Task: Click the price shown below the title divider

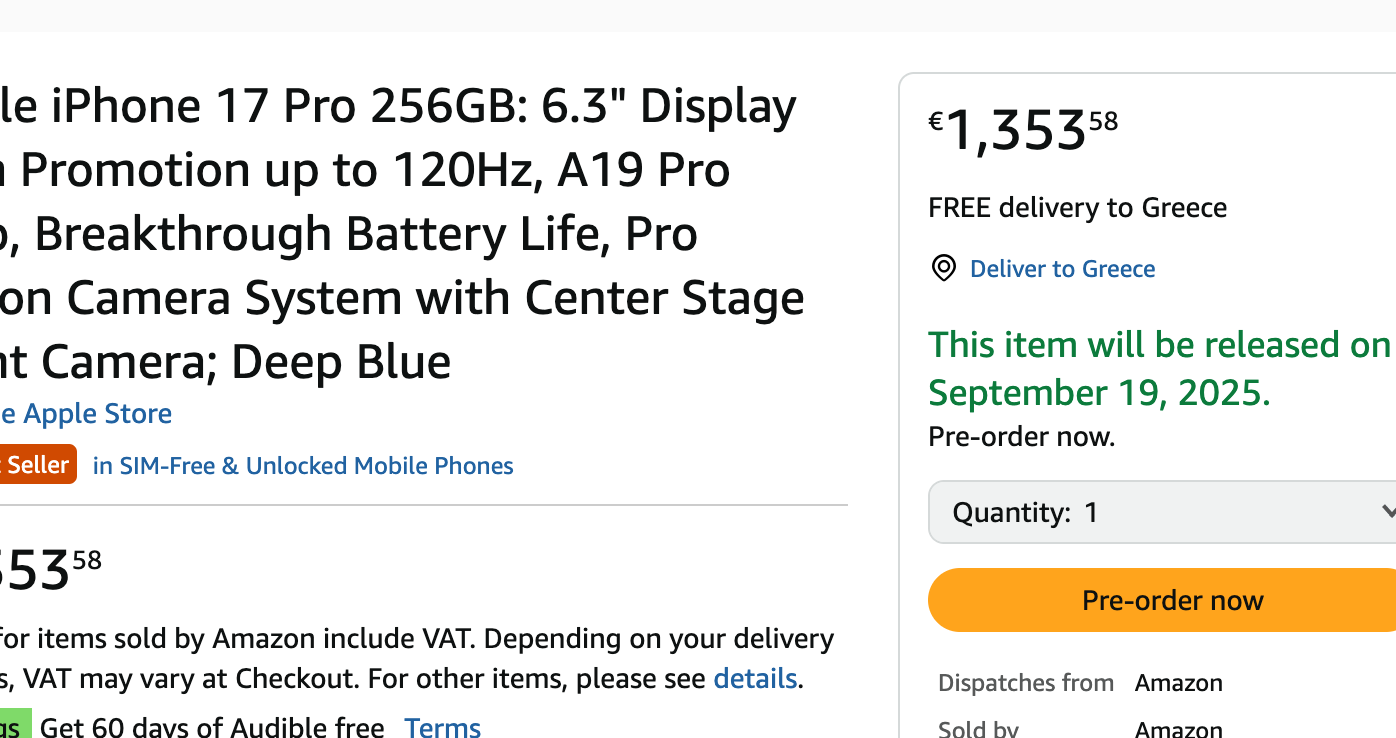Action: (x=50, y=569)
